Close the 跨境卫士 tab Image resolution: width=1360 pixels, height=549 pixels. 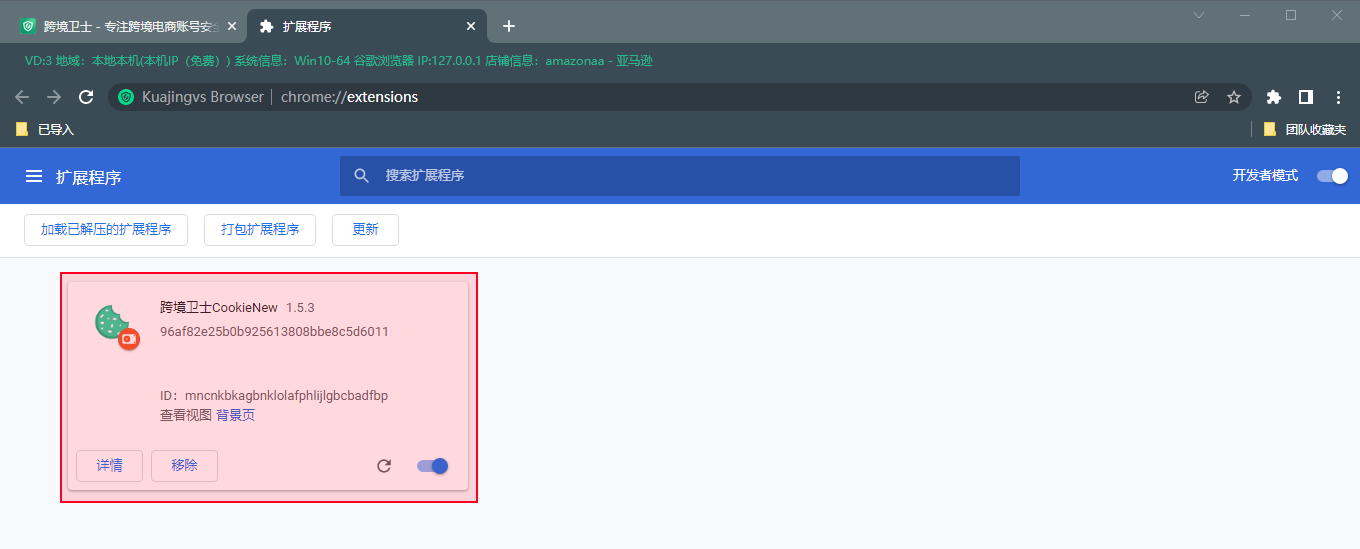click(232, 26)
